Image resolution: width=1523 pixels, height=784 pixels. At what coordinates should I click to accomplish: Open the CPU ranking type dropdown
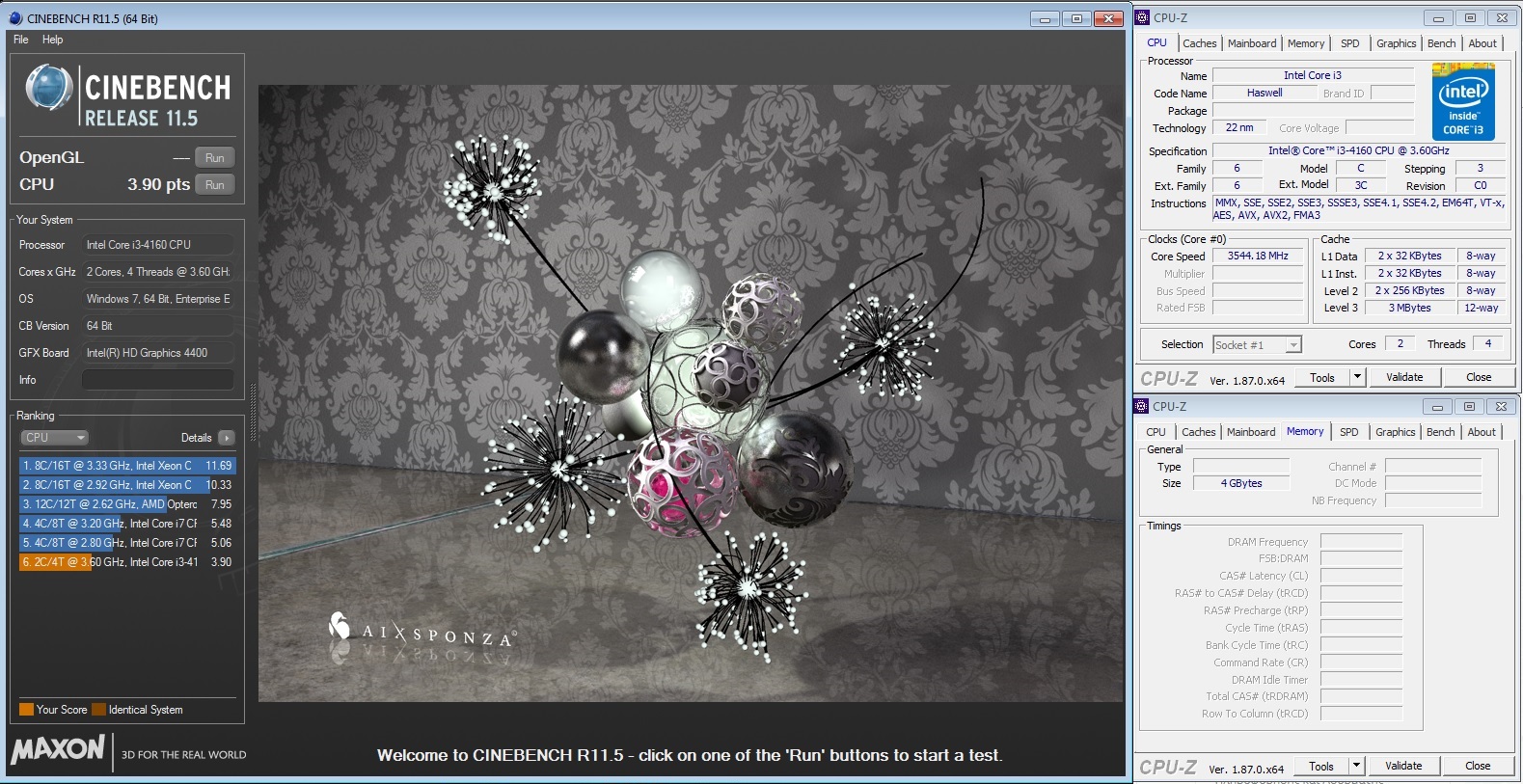point(55,438)
